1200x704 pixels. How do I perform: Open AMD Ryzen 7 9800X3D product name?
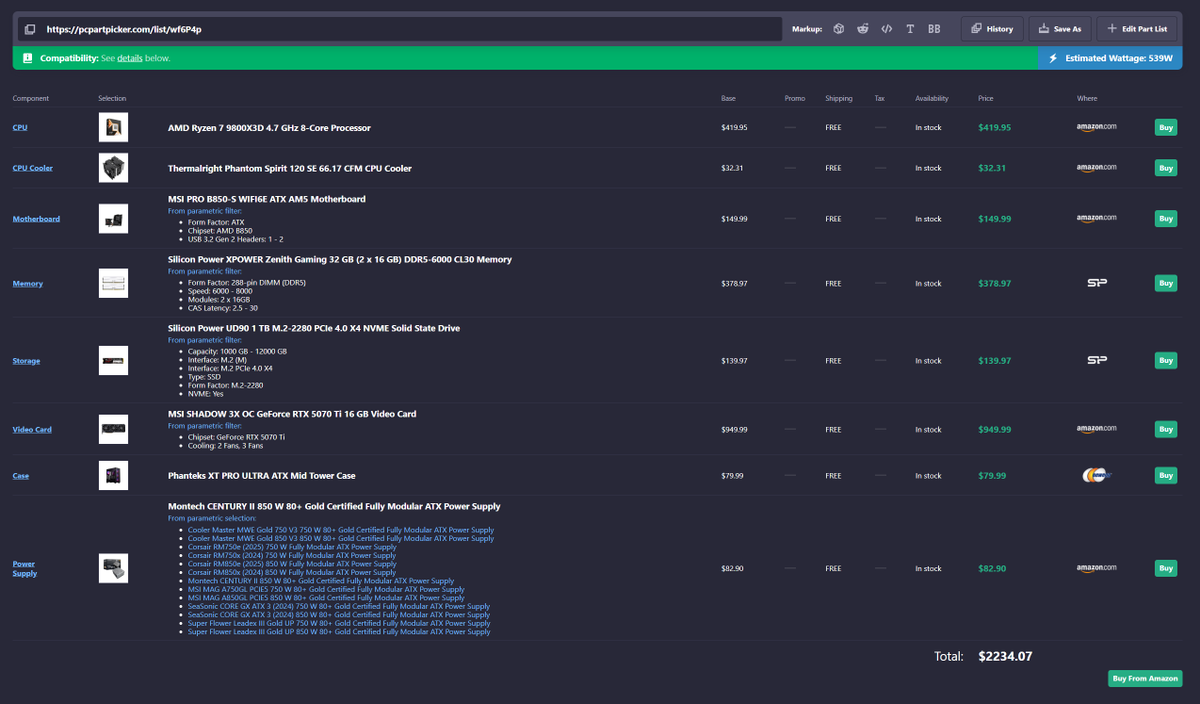[x=269, y=128]
